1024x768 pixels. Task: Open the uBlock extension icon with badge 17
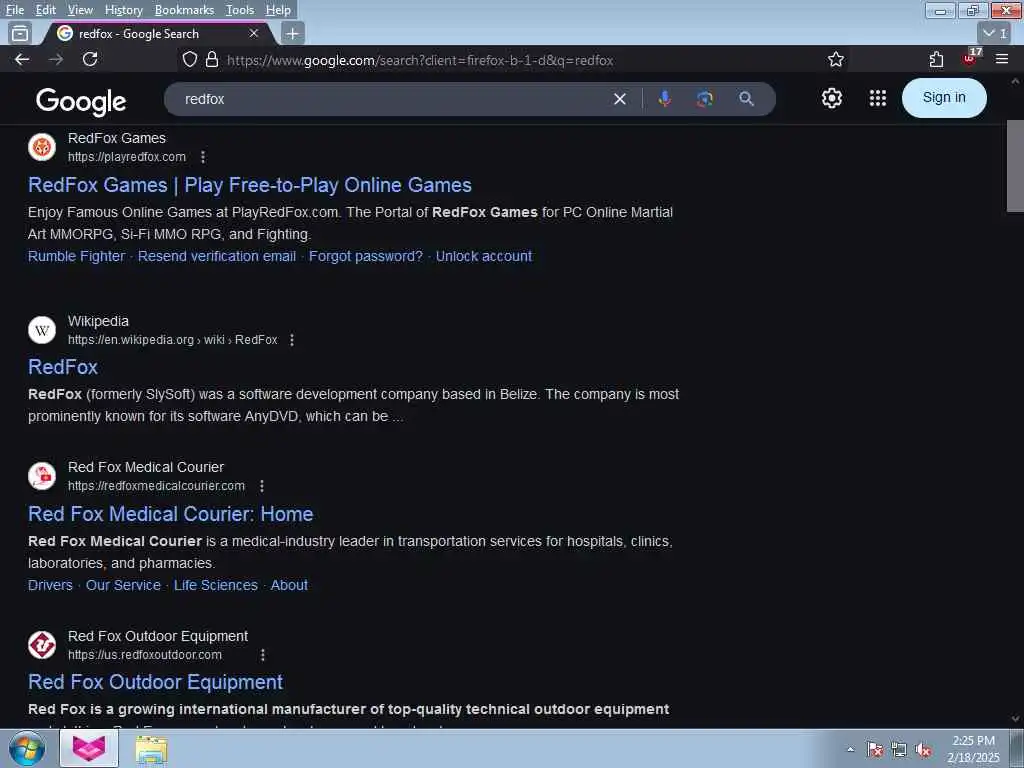coord(970,58)
